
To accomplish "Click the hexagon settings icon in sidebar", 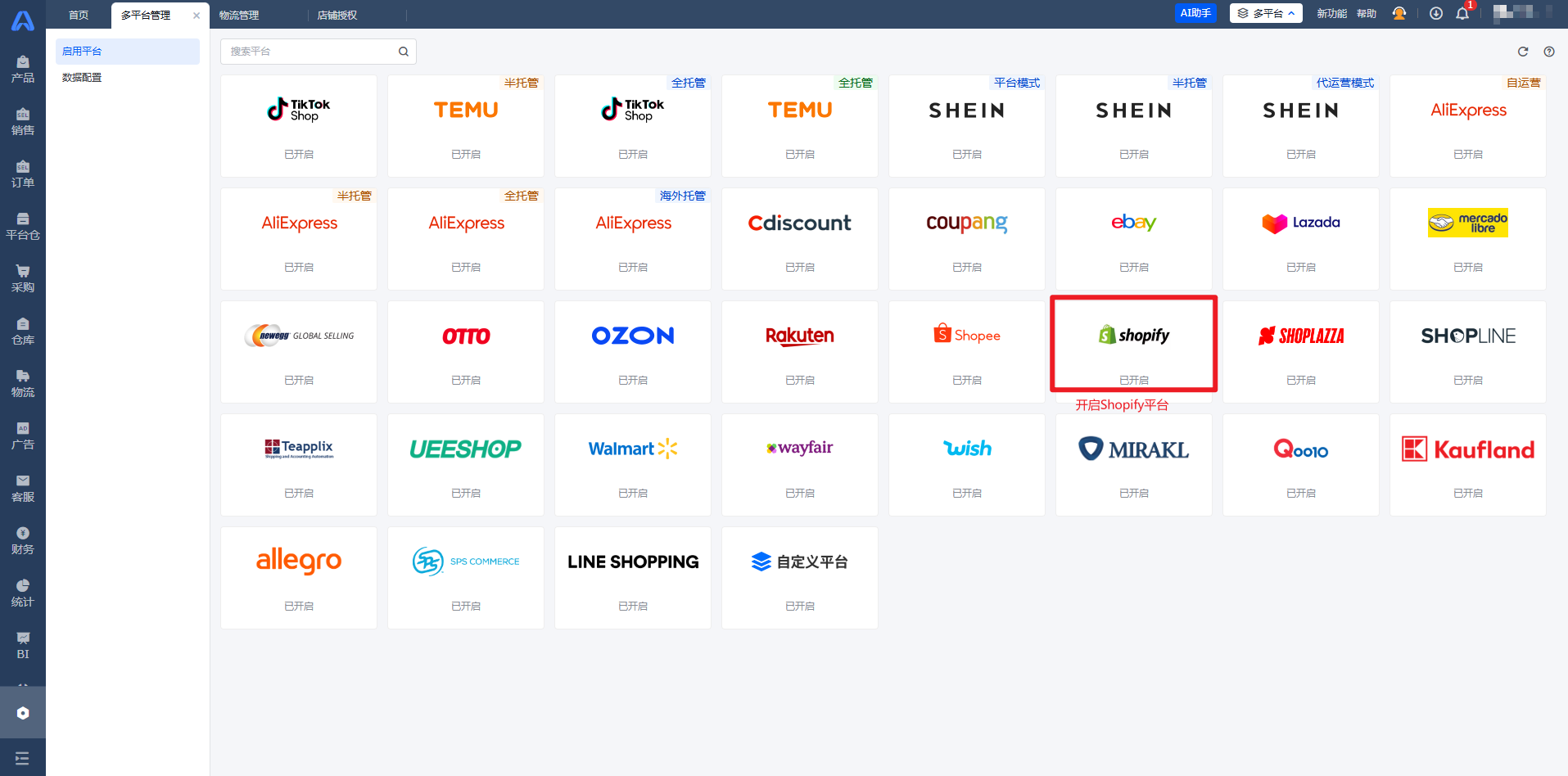I will tap(23, 713).
